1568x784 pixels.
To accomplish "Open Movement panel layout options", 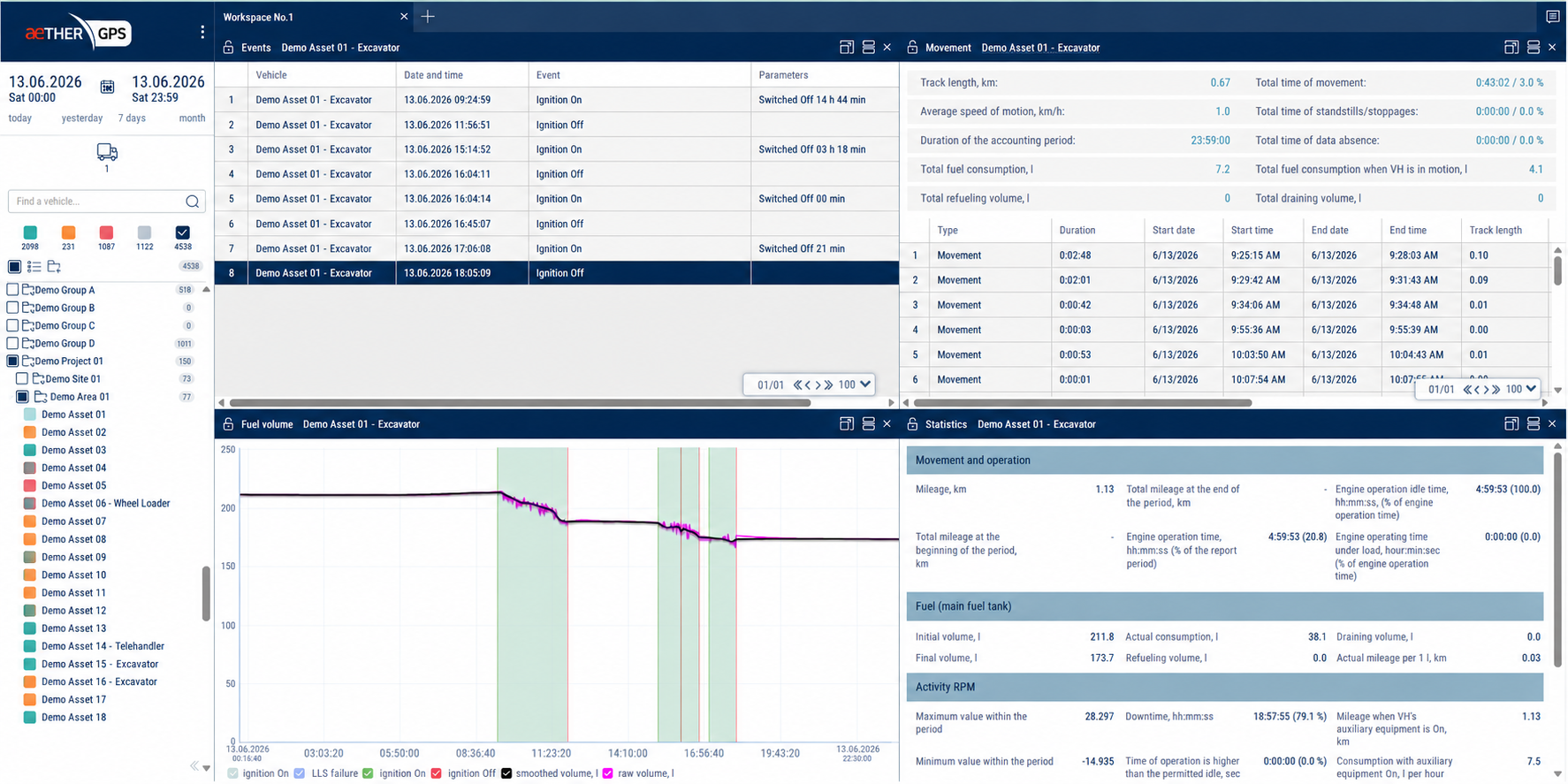I will [x=1534, y=48].
